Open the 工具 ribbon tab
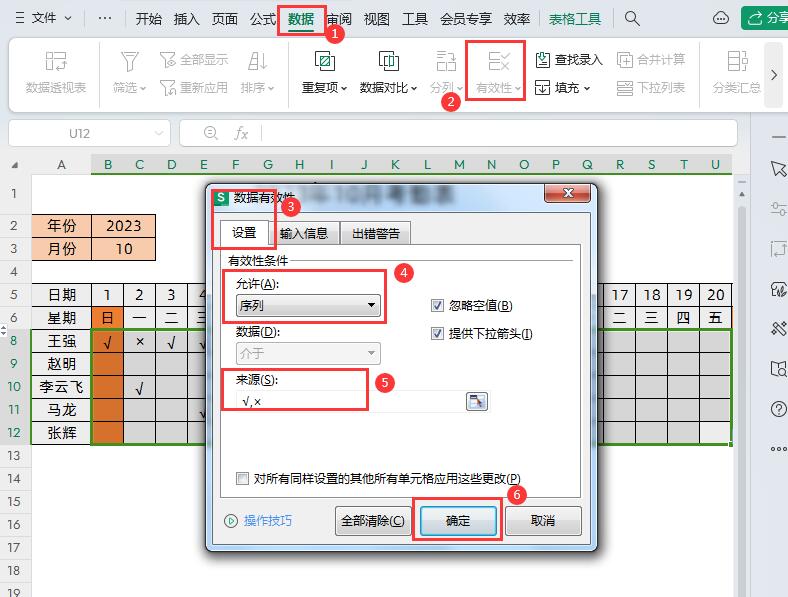The image size is (788, 597). click(415, 19)
